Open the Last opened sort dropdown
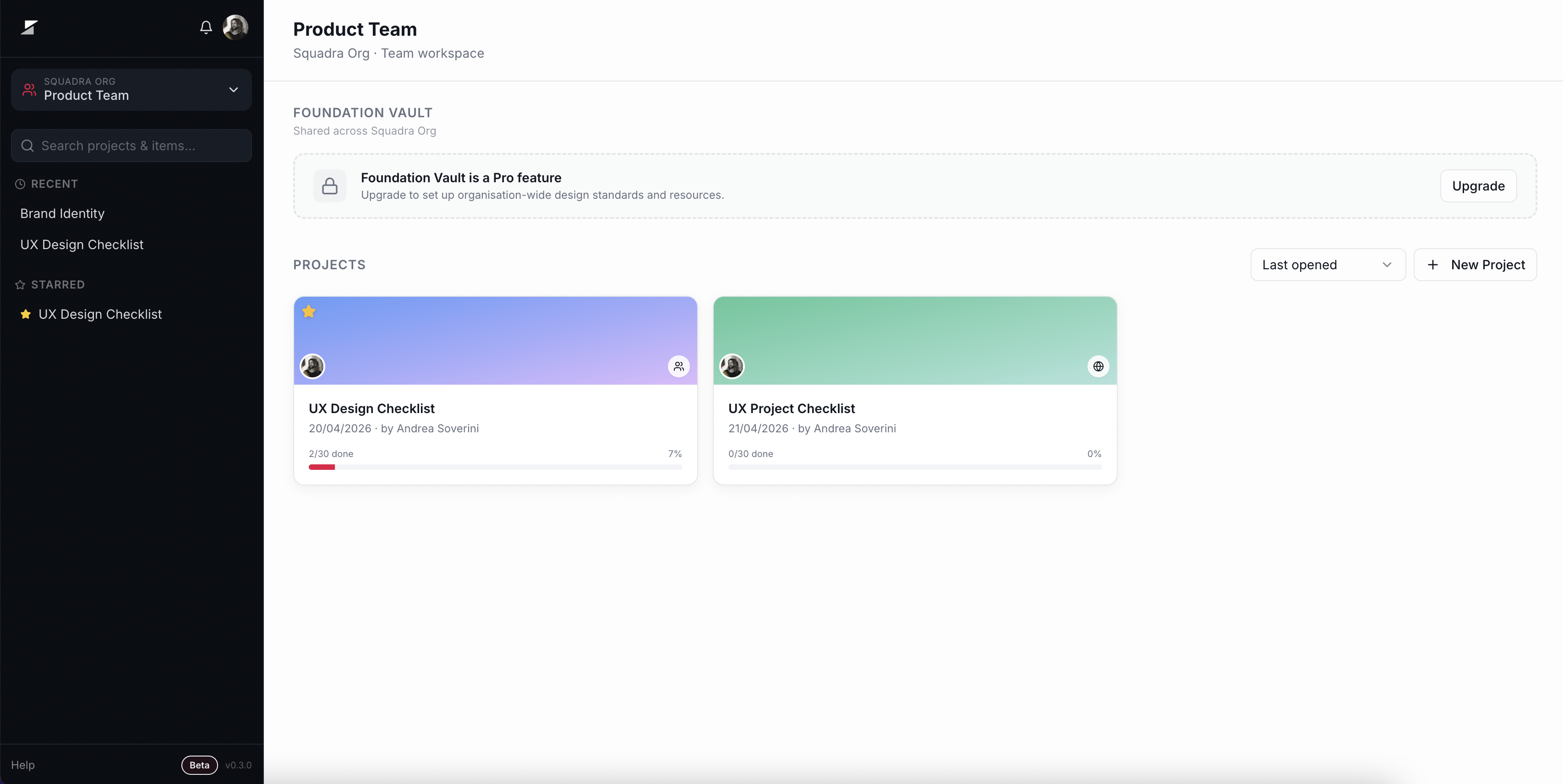The width and height of the screenshot is (1563, 784). coord(1327,265)
